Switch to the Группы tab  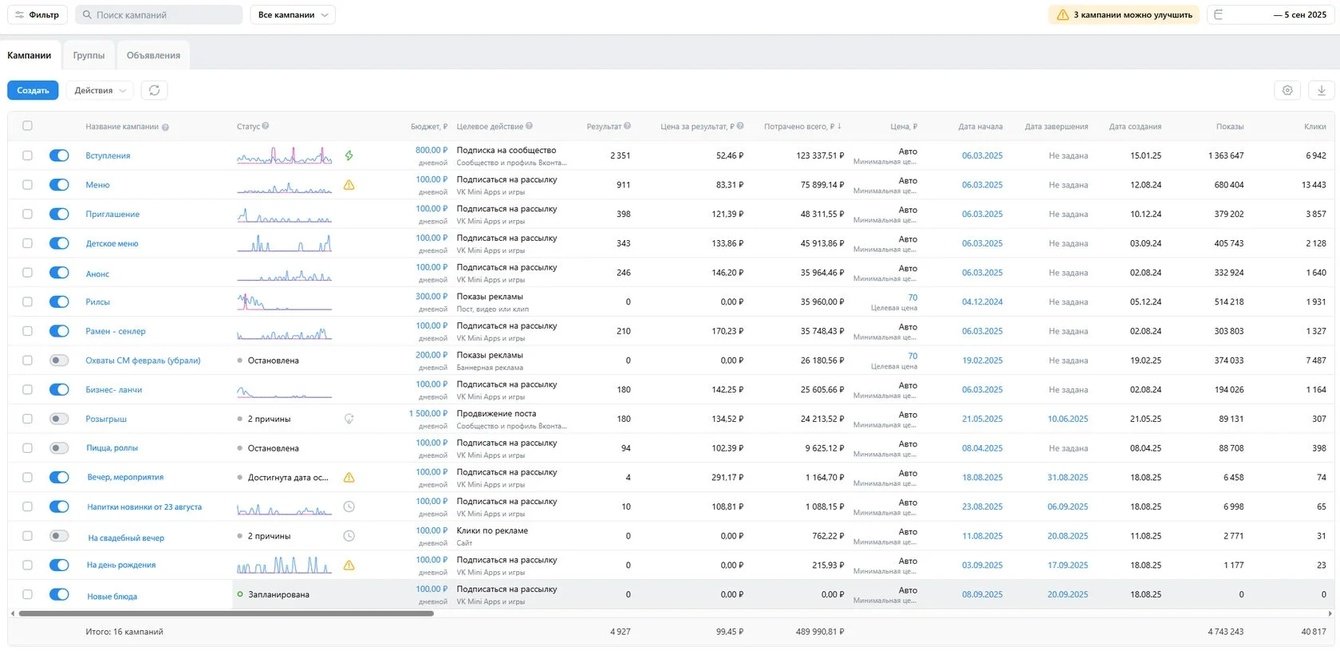click(x=89, y=55)
